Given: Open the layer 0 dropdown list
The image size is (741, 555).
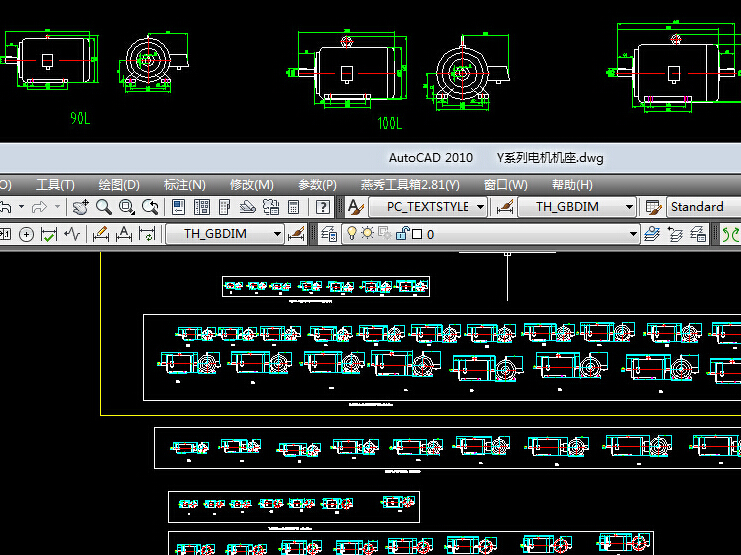Looking at the screenshot, I should click(632, 234).
